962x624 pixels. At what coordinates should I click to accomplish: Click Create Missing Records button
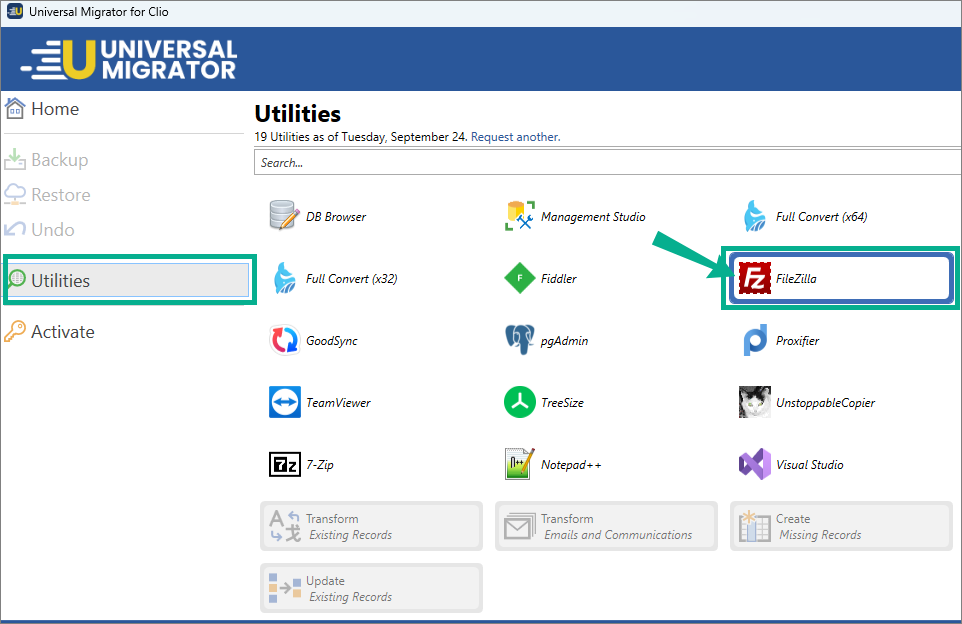[x=841, y=526]
